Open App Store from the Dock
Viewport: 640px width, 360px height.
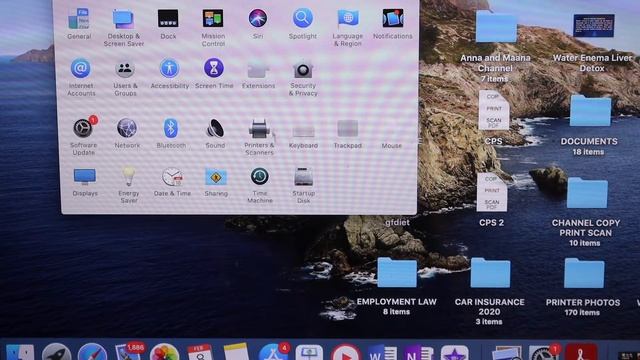[273, 351]
